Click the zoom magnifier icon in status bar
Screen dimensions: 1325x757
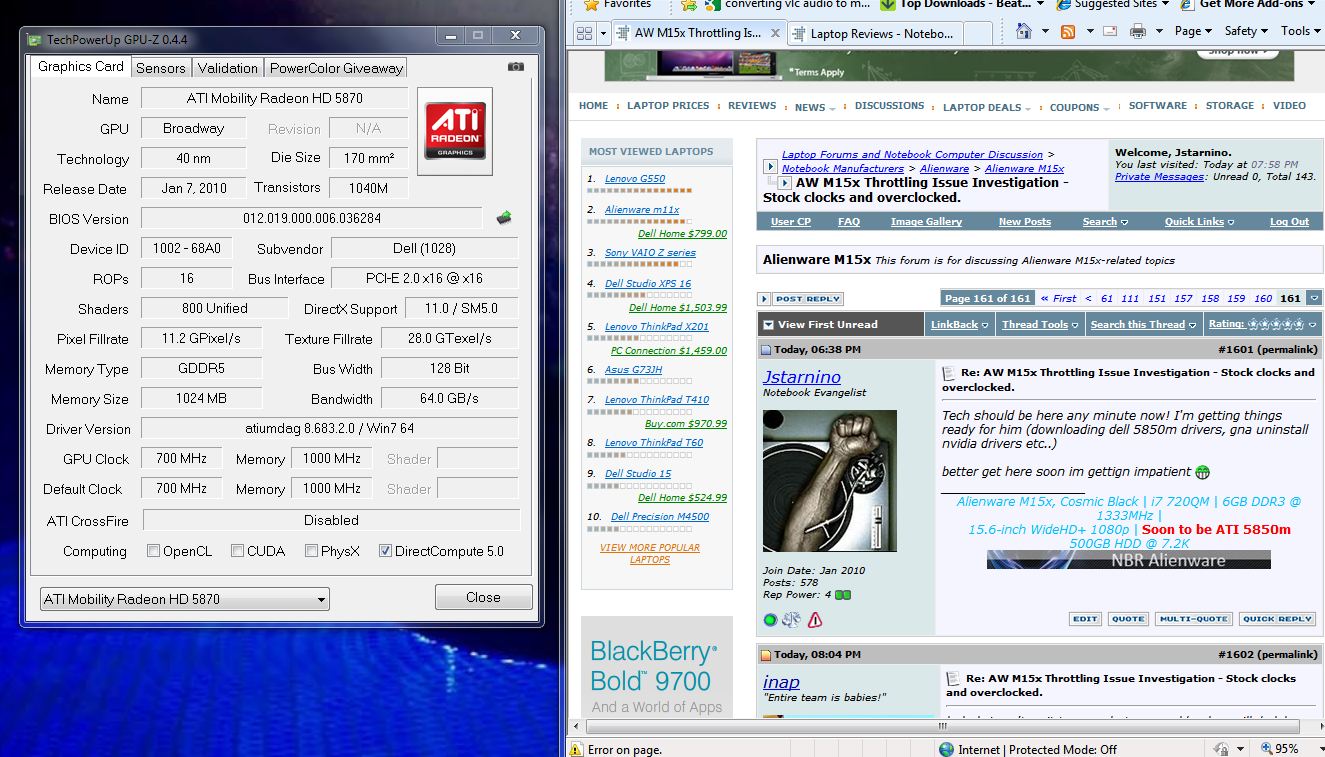1266,749
